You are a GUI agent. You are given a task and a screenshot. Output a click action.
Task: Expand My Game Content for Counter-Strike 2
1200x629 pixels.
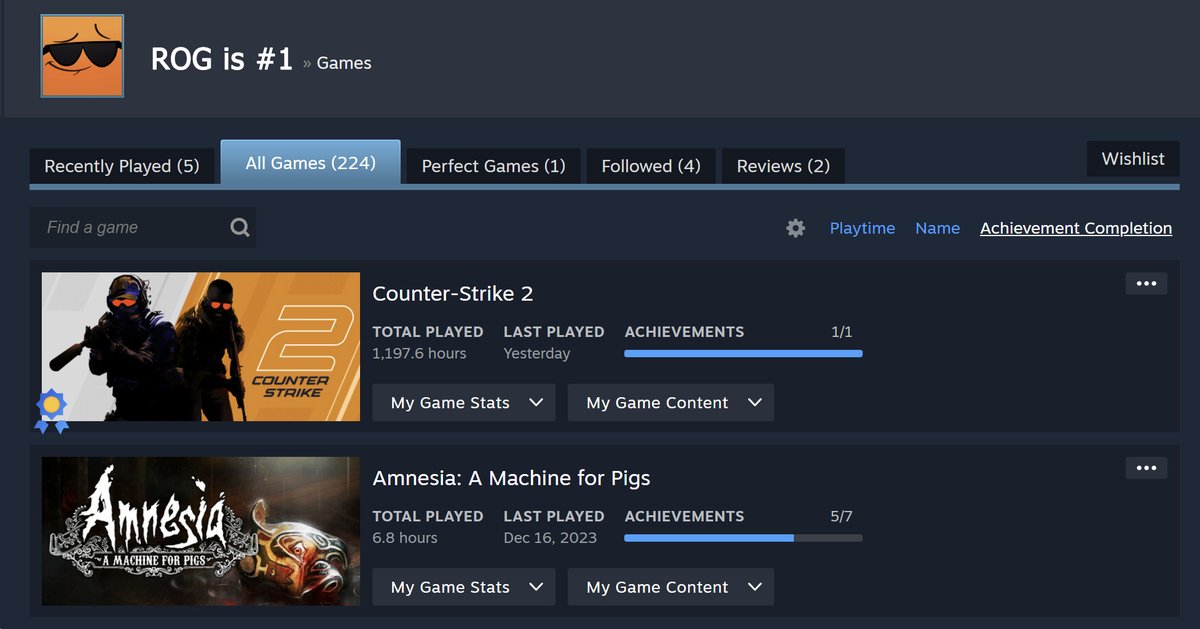[x=671, y=402]
